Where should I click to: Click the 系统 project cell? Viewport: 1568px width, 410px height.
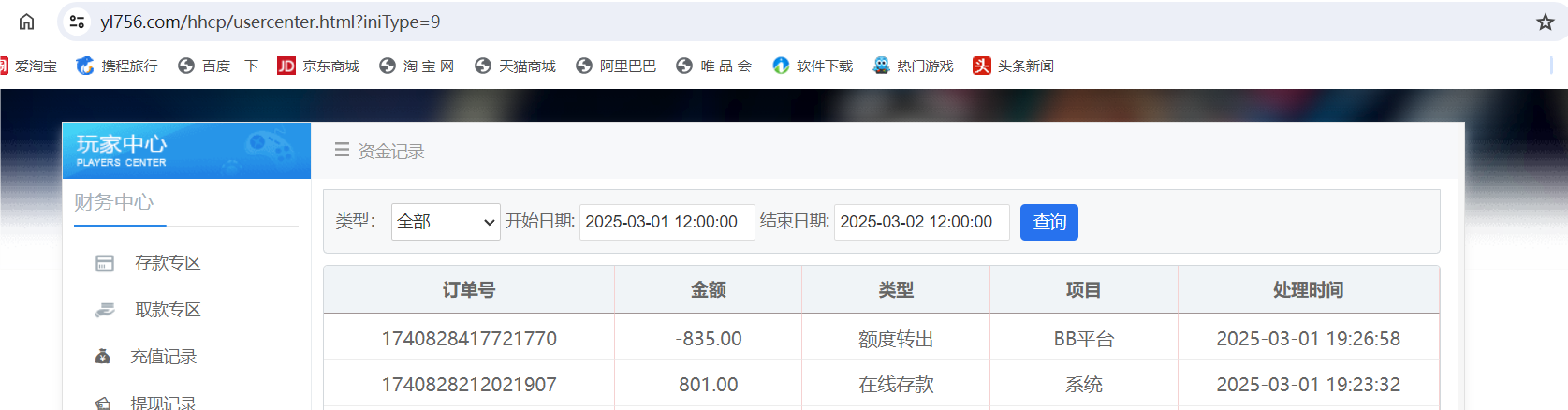[1084, 385]
